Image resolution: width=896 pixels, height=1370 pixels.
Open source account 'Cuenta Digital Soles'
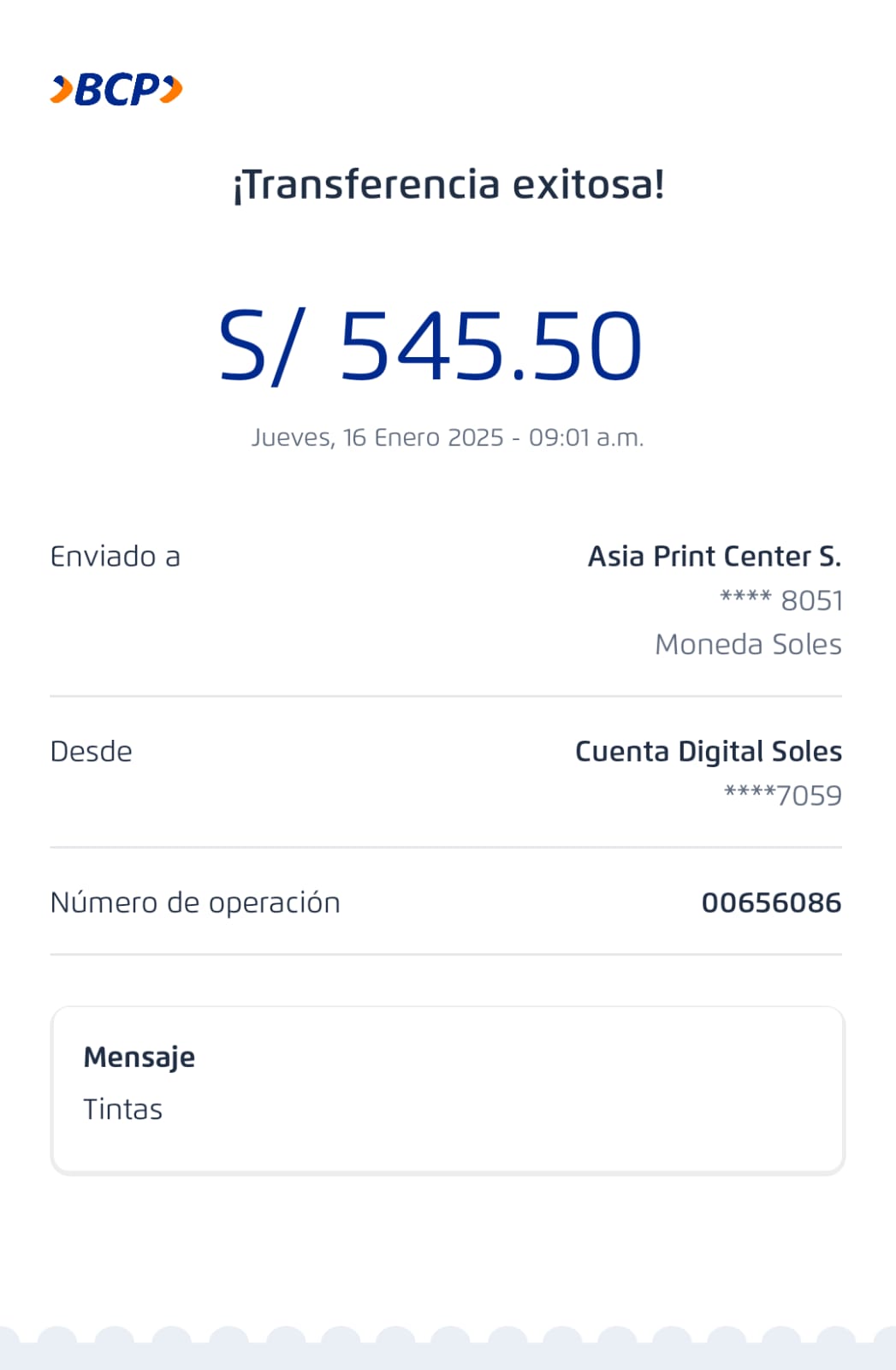(x=709, y=752)
